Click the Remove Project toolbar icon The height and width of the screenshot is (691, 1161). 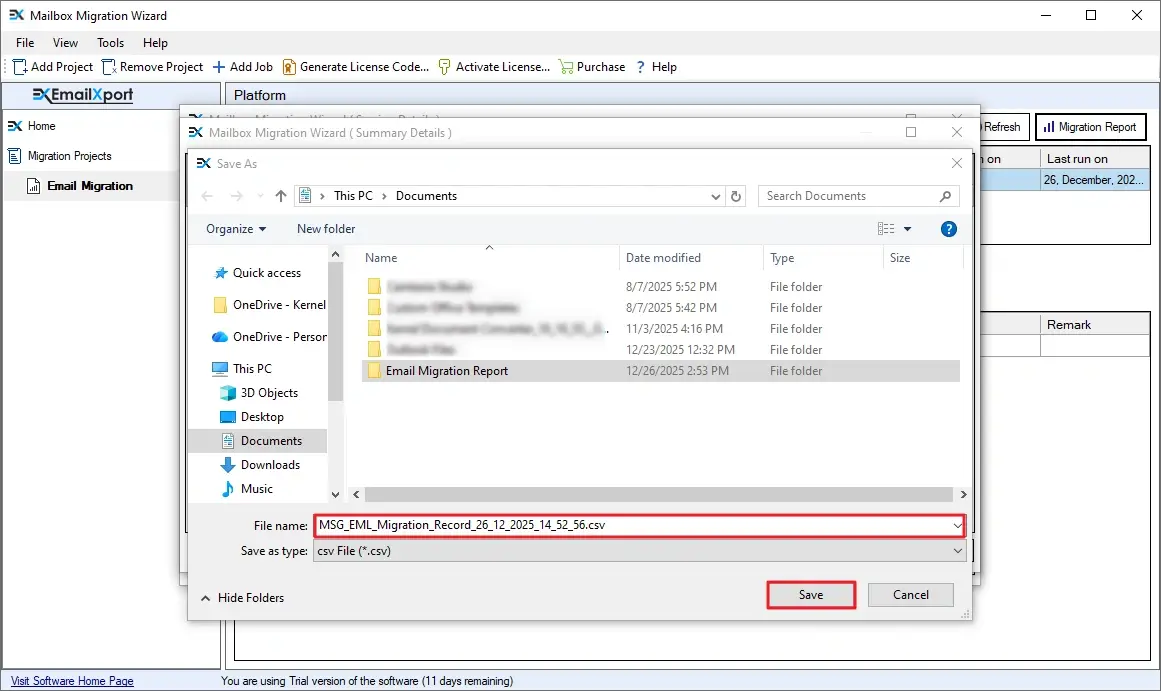click(109, 67)
